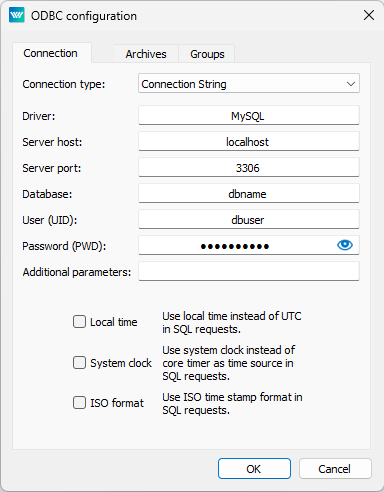Select the Server port 3306 field
384x492 pixels.
249,167
